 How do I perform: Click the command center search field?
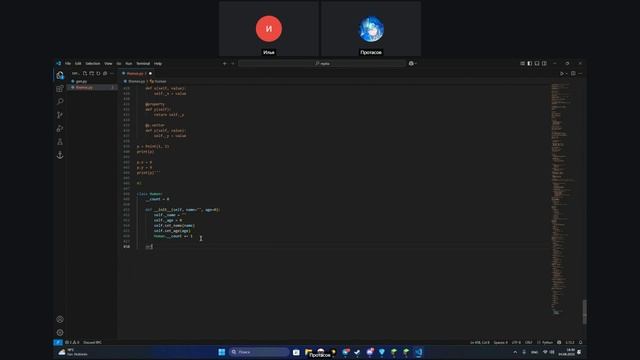coord(322,63)
